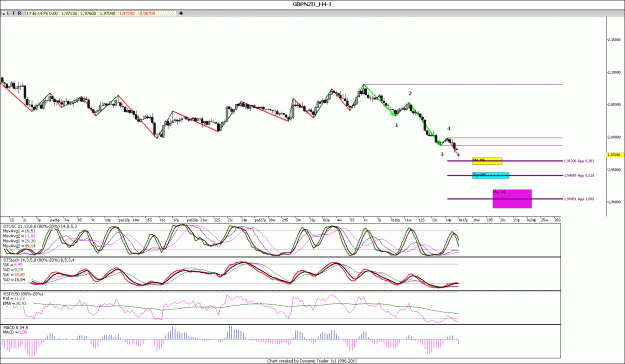Click wave label 3 on the chart
The image size is (625, 364).
tap(442, 155)
